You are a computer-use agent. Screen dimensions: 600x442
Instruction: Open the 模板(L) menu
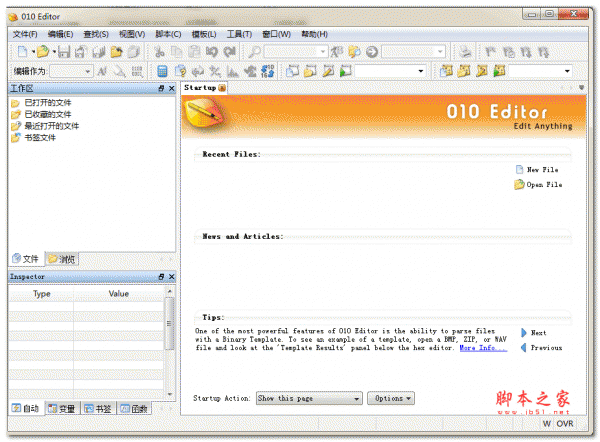pos(204,34)
